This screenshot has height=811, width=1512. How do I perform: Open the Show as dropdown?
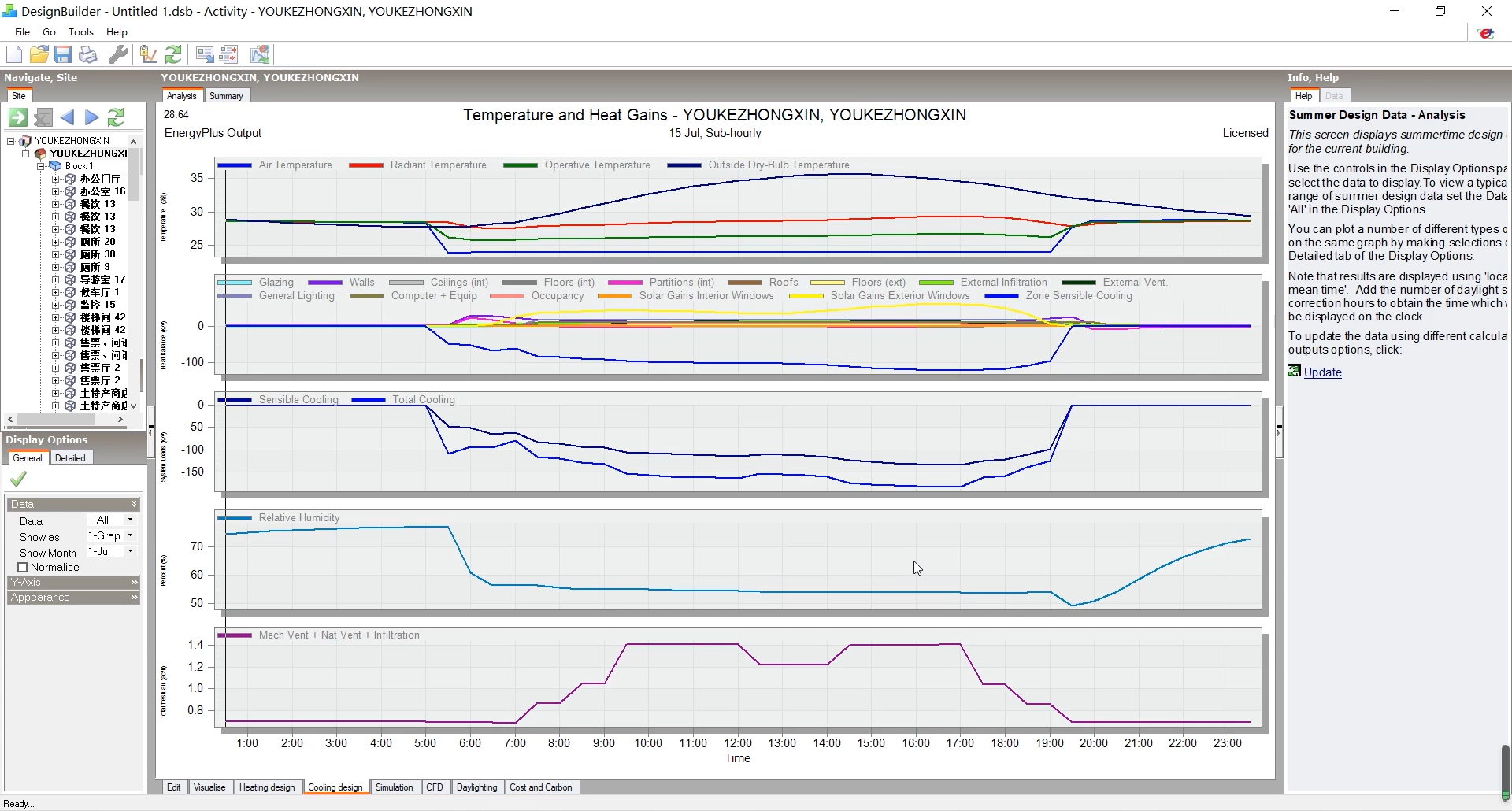coord(111,536)
